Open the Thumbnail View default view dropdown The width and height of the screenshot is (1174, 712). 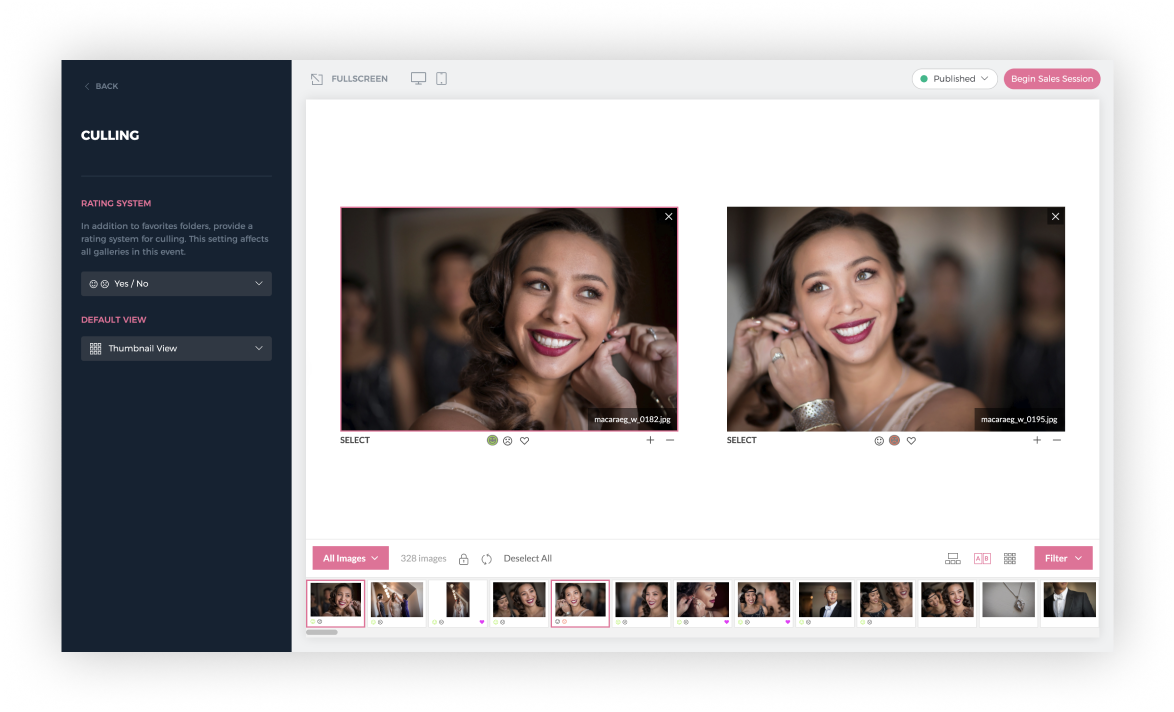tap(176, 348)
